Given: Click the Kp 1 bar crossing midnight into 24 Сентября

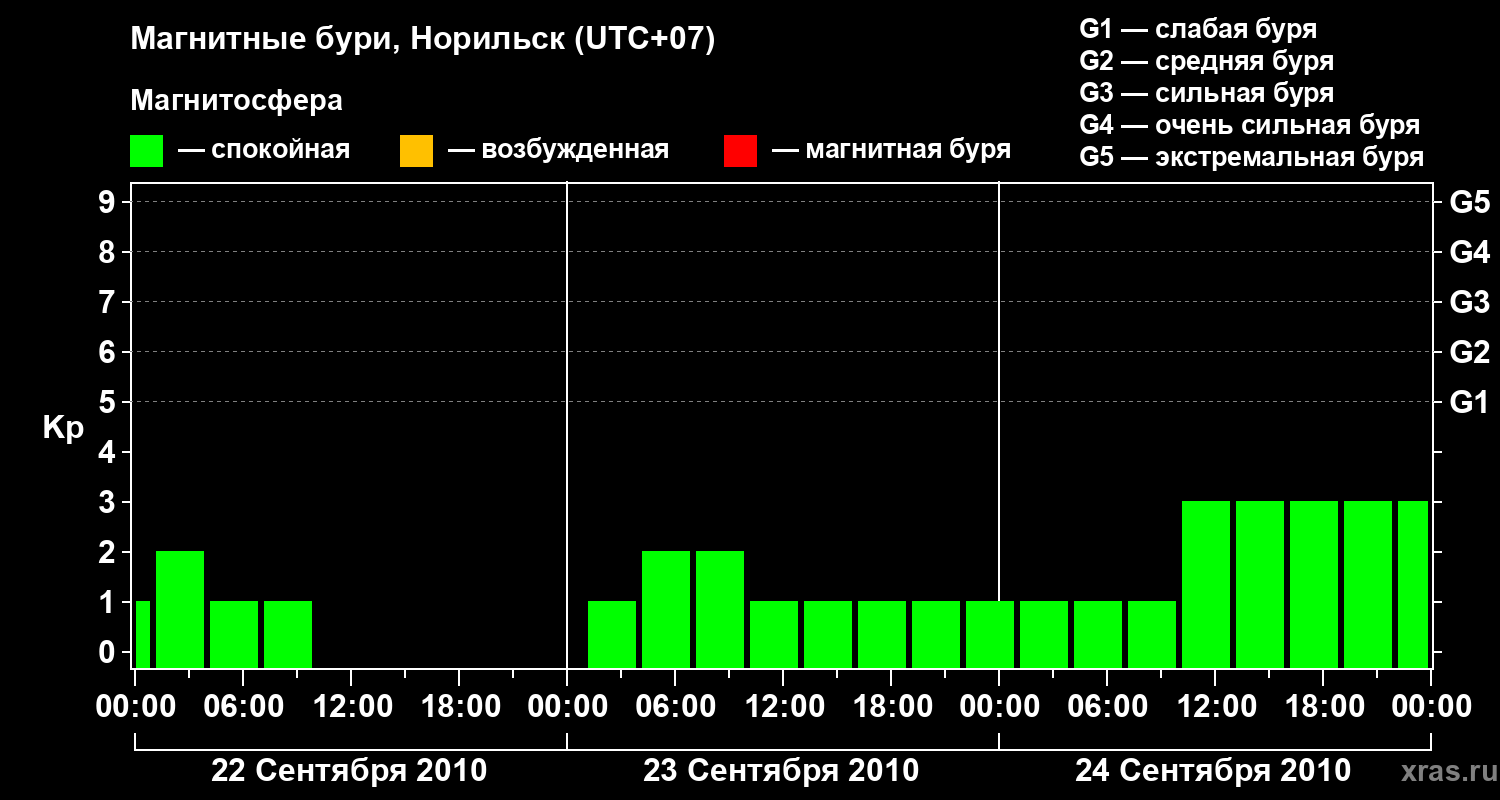Looking at the screenshot, I should coord(990,635).
